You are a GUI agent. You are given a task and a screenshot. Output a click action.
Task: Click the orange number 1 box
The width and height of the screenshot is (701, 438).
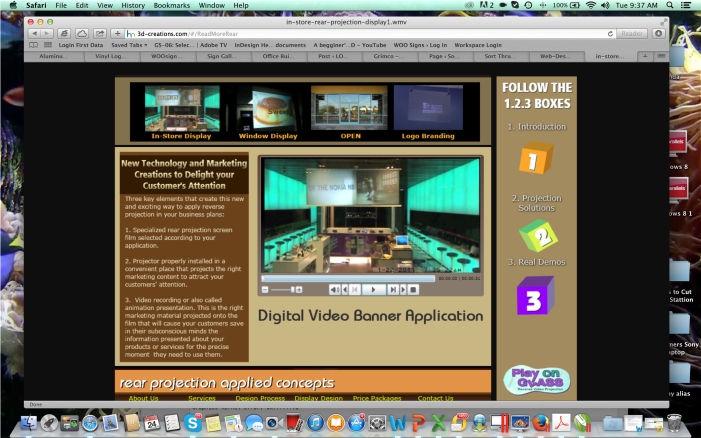536,158
